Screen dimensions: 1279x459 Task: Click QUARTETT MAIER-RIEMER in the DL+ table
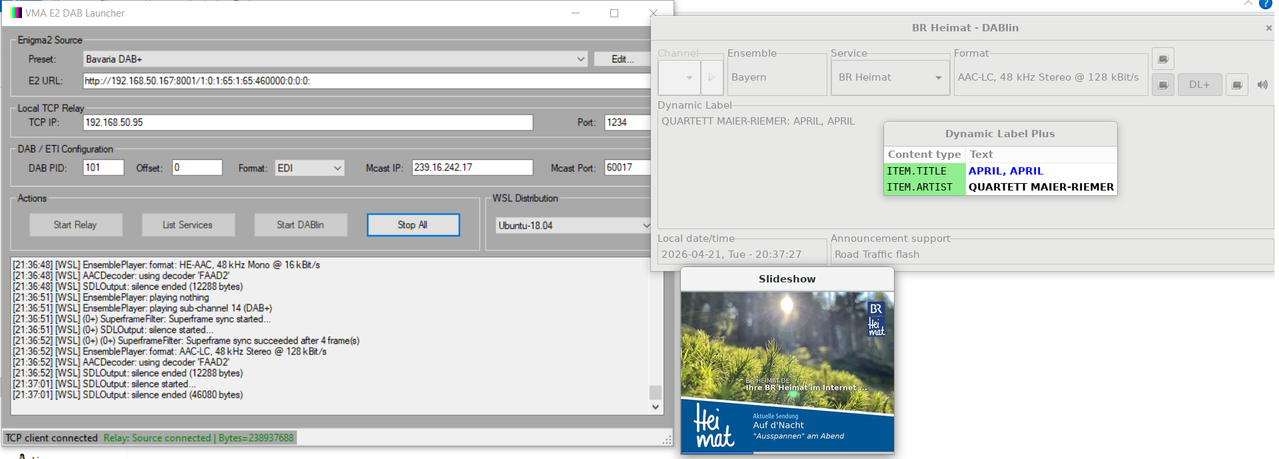pos(1041,187)
